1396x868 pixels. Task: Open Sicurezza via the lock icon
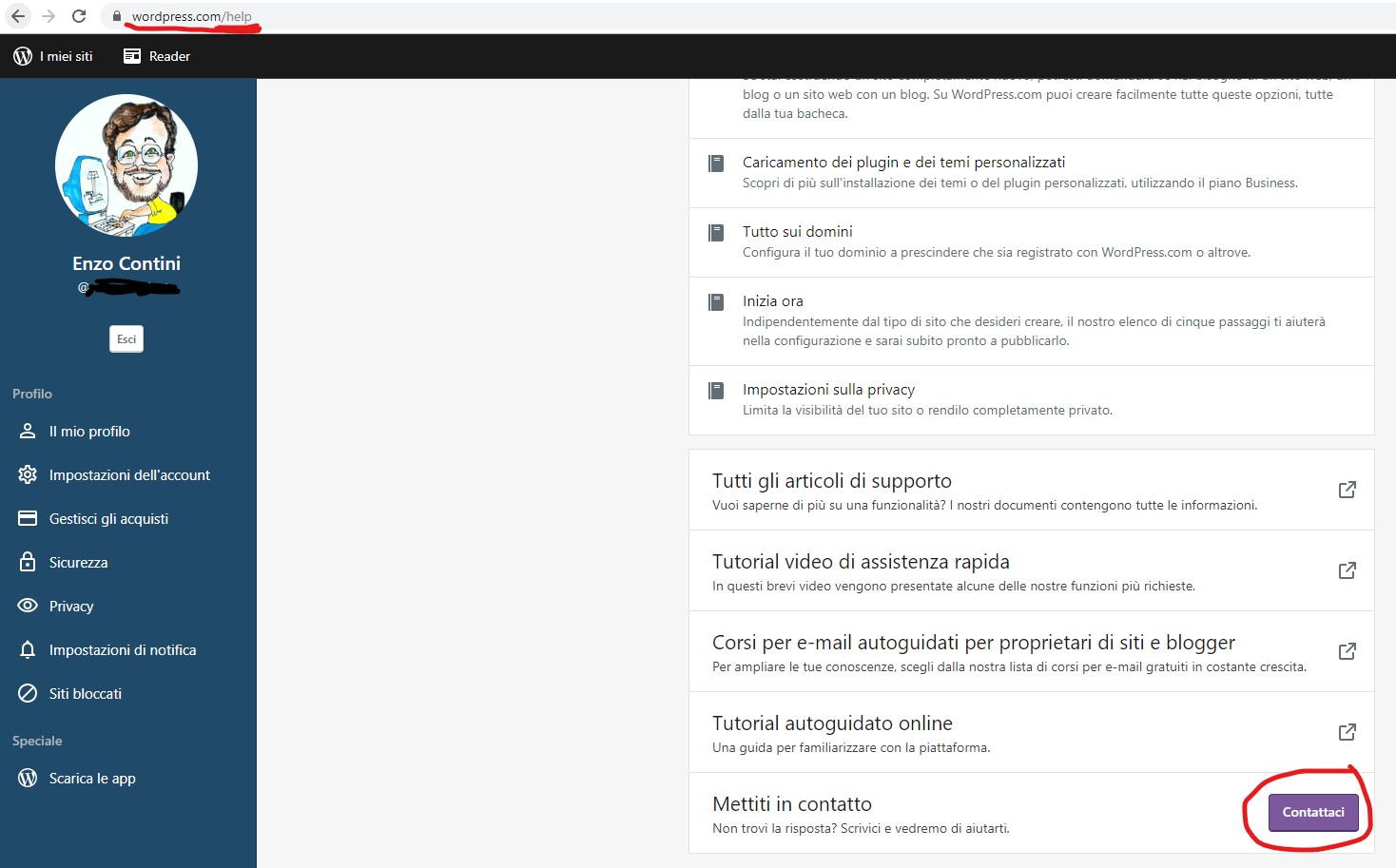(28, 562)
